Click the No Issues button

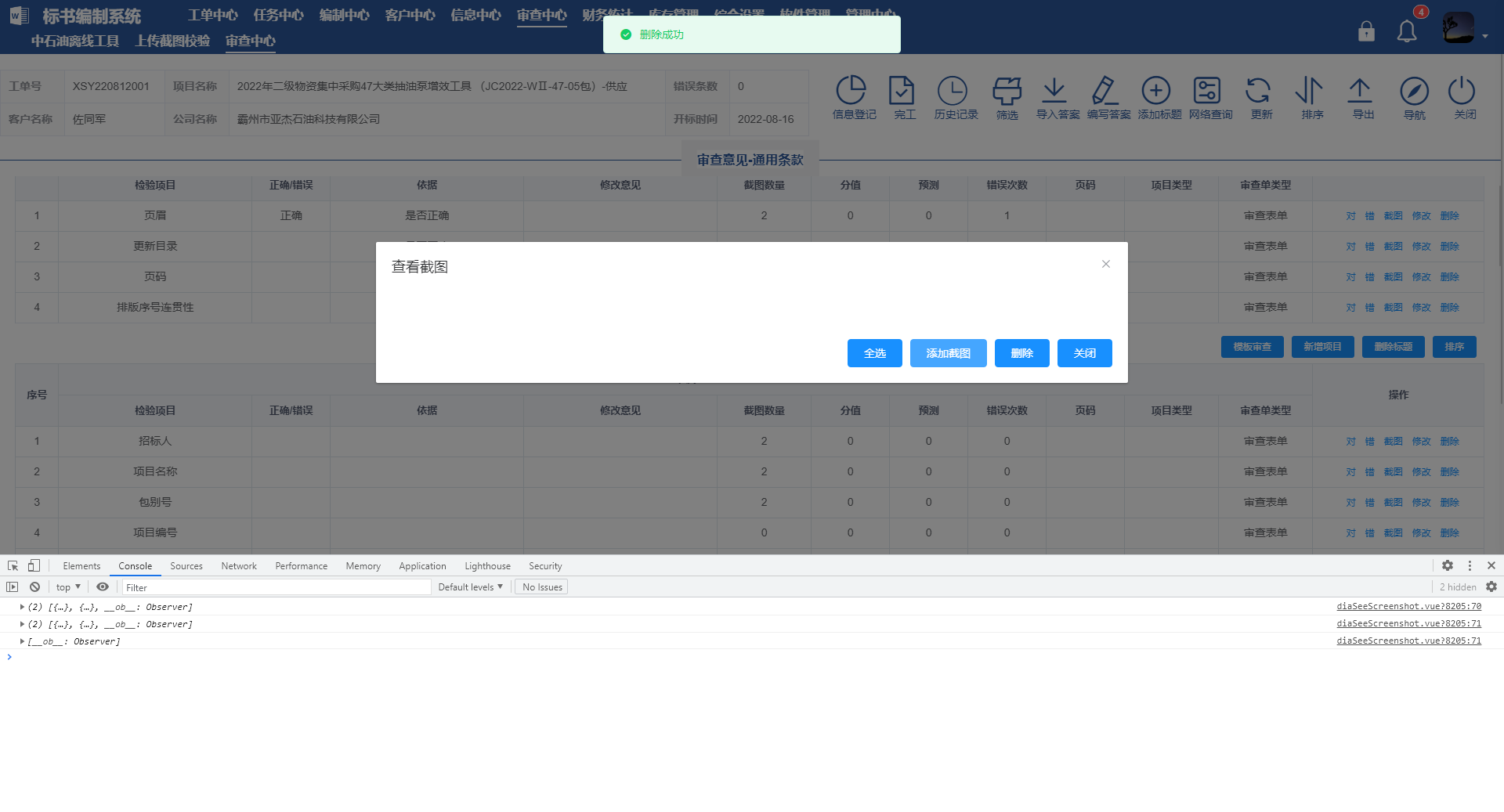[542, 586]
